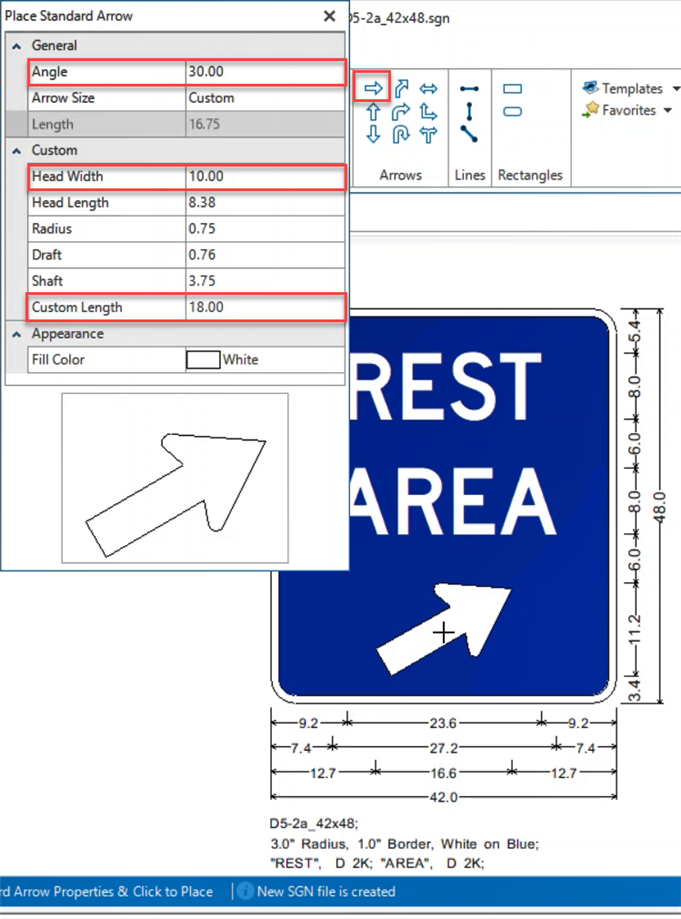
Task: Select the rounded rectangle tool
Action: click(513, 111)
